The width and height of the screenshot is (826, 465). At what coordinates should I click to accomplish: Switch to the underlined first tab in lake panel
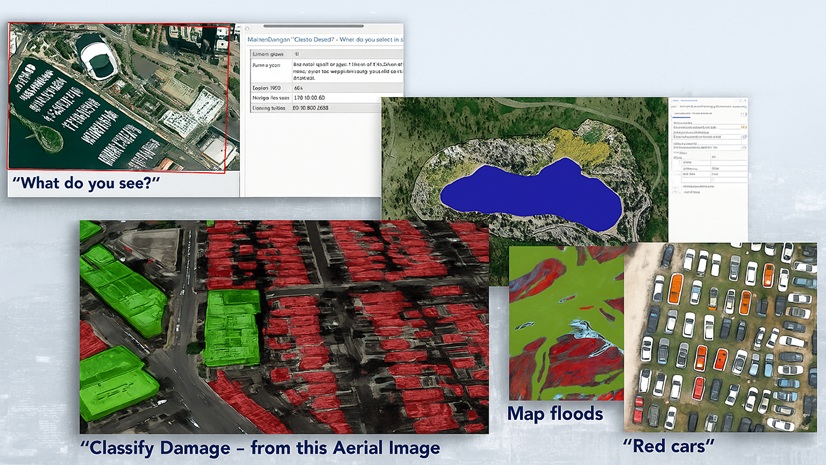[x=682, y=113]
